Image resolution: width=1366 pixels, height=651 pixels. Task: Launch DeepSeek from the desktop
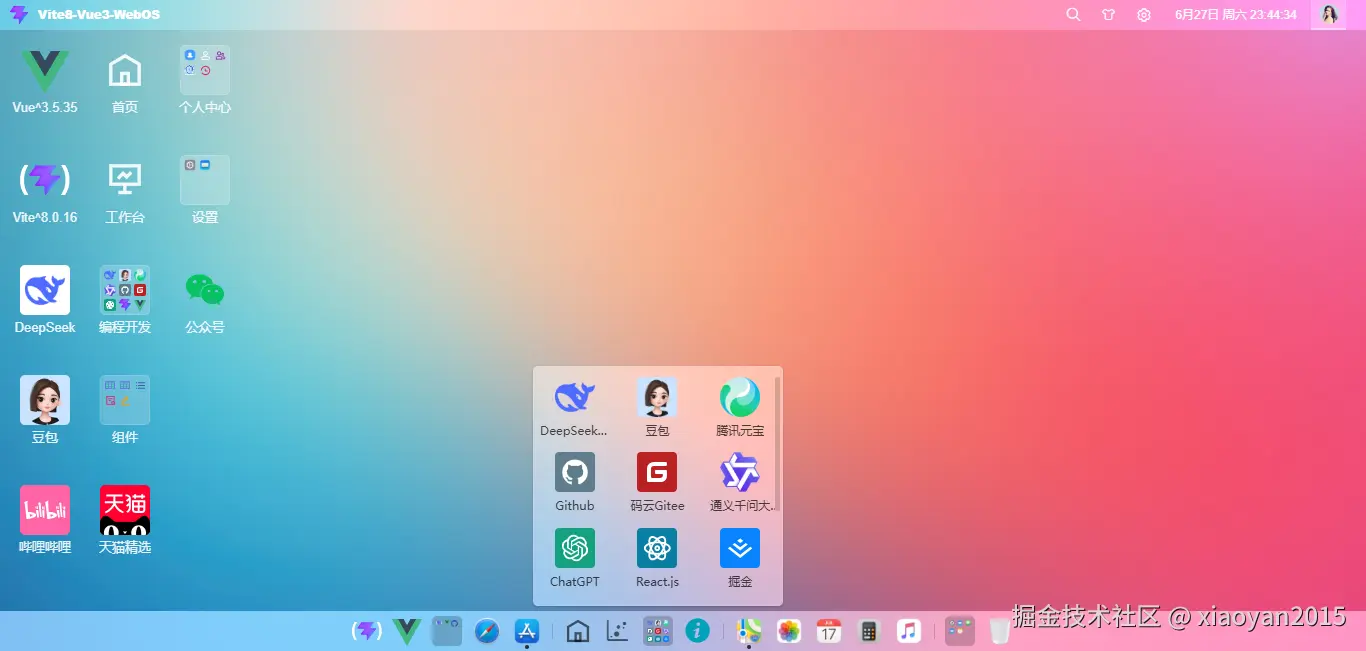pyautogui.click(x=45, y=290)
